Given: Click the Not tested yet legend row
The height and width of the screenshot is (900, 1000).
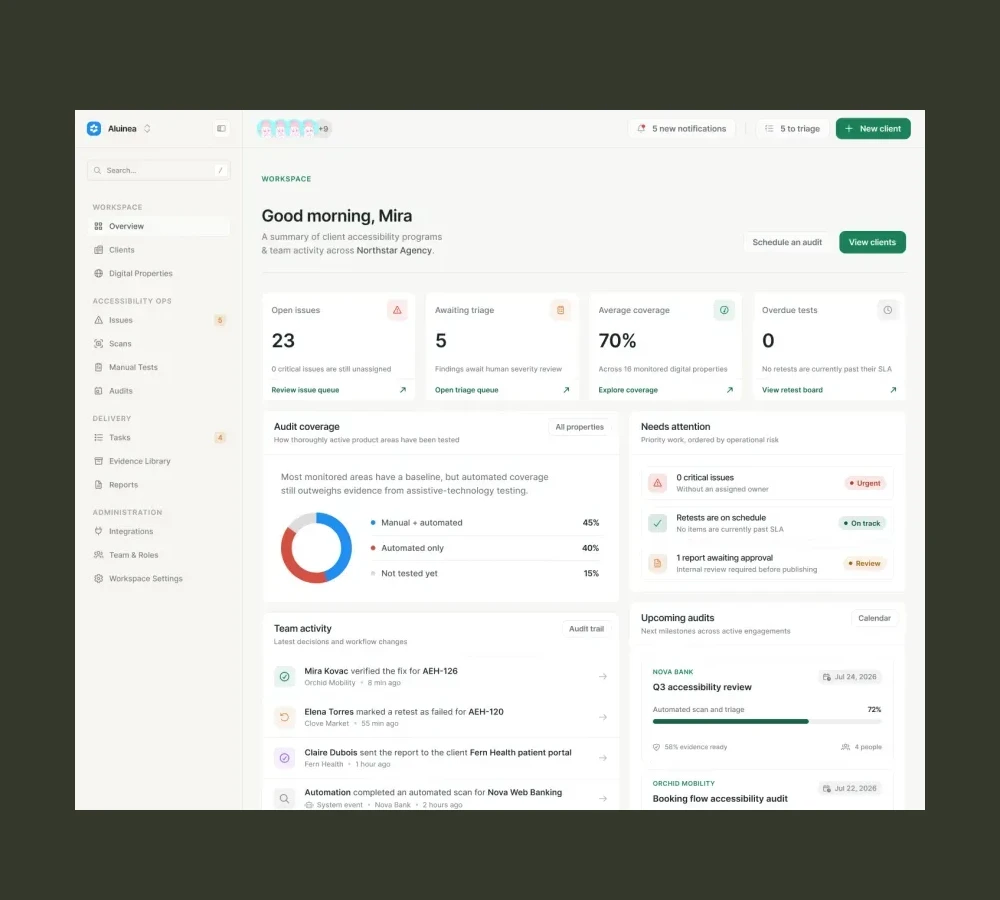Looking at the screenshot, I should [485, 573].
